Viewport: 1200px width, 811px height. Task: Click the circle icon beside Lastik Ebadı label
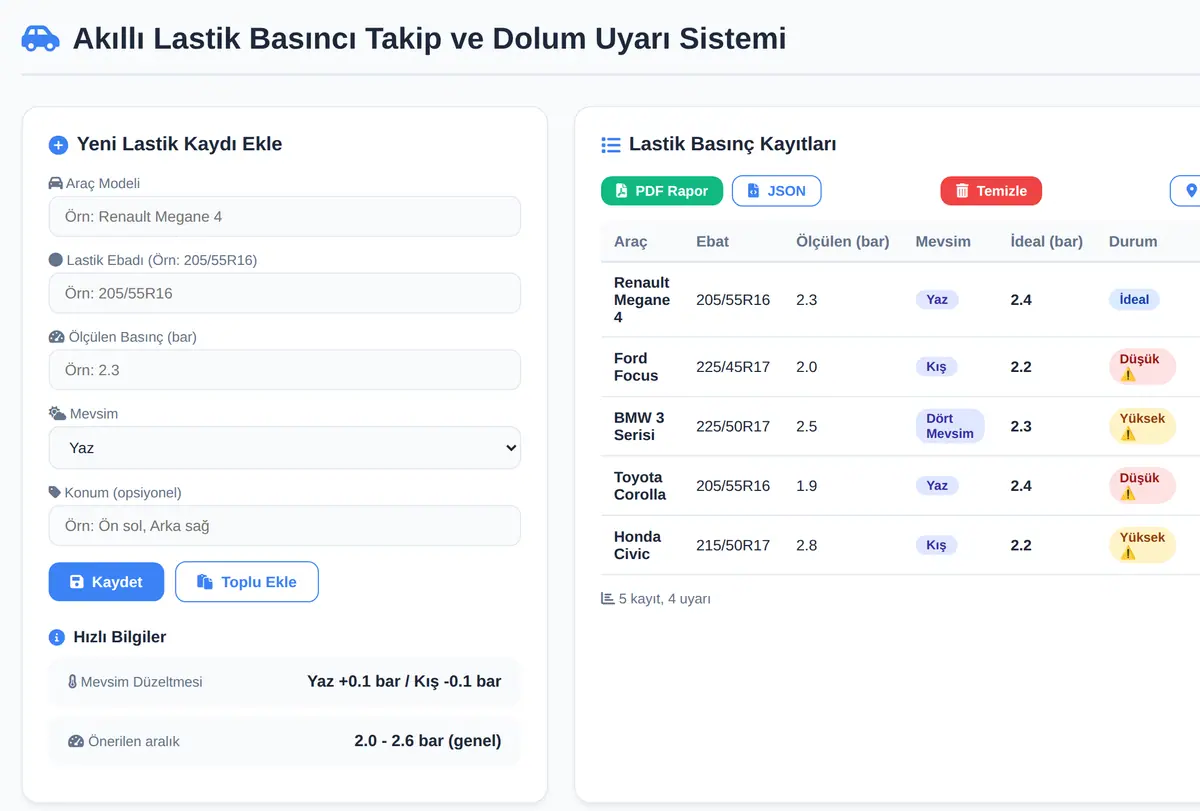coord(55,260)
